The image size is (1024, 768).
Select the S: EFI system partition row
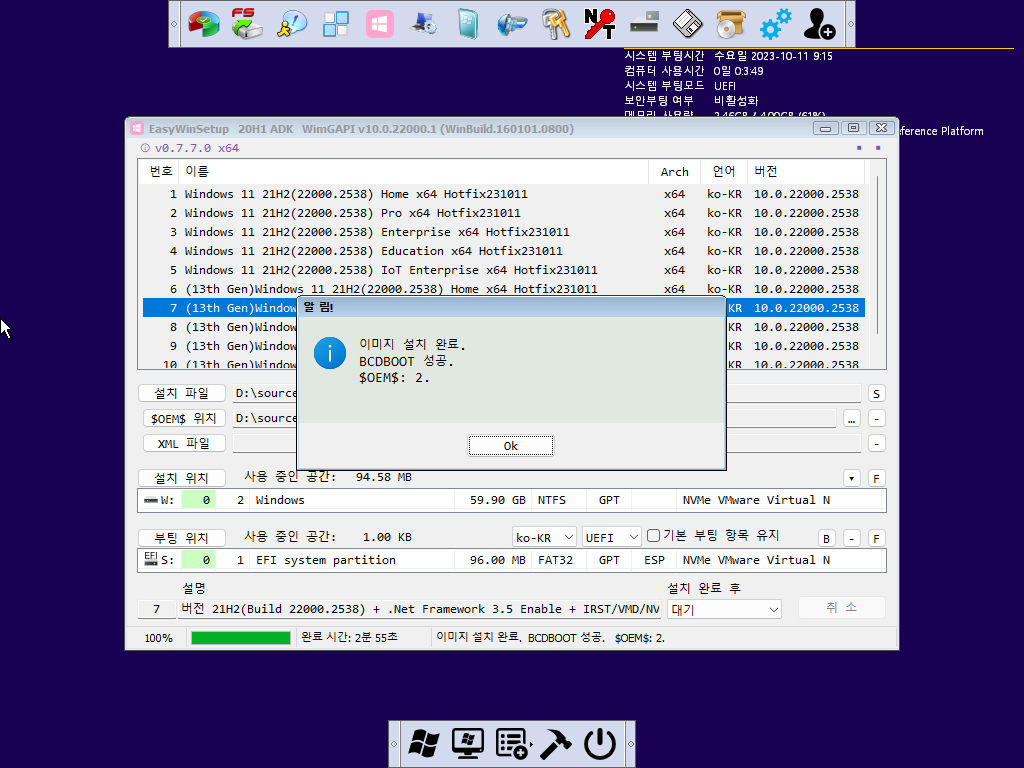(511, 560)
